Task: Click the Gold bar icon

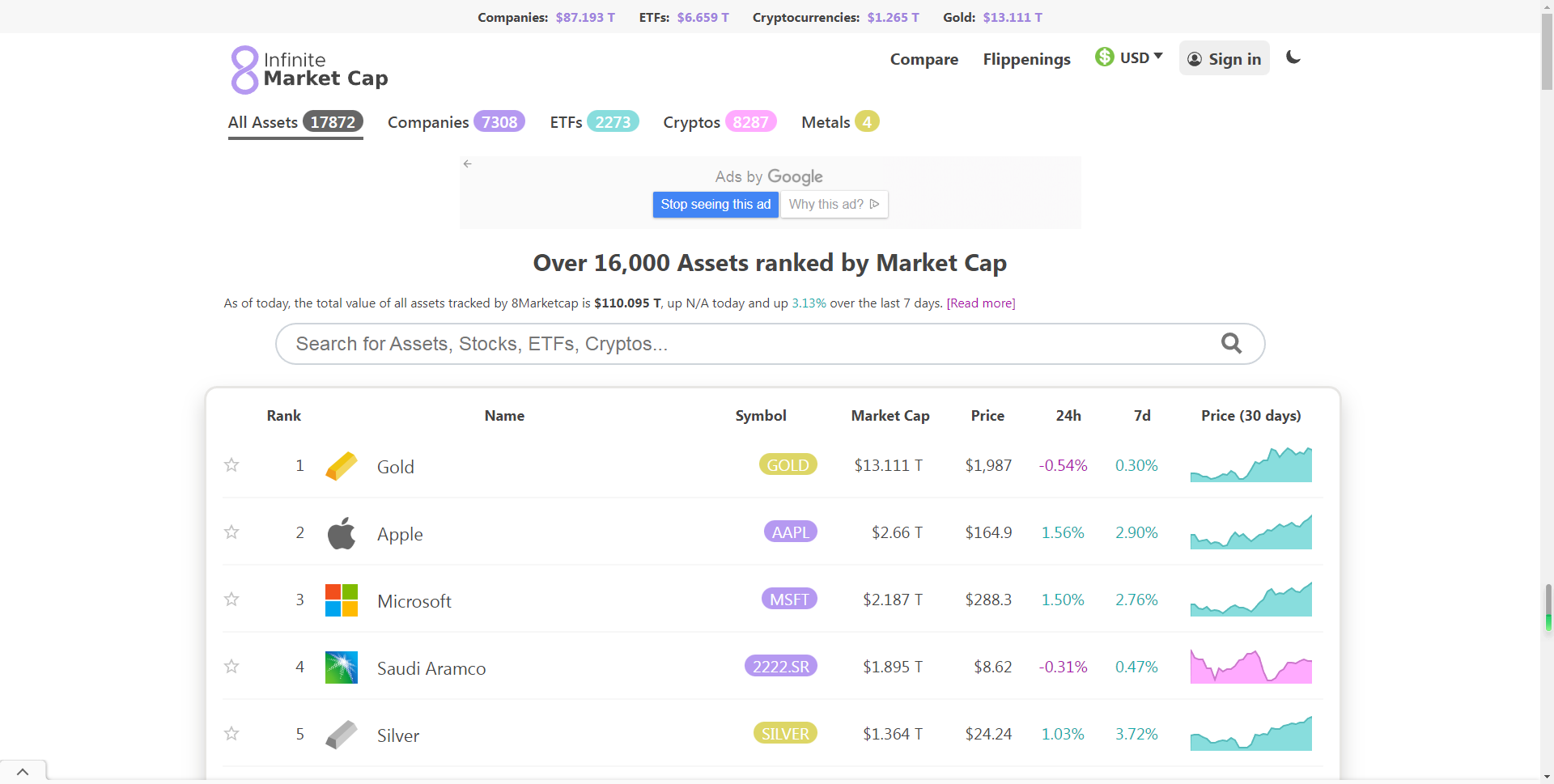Action: (x=341, y=466)
